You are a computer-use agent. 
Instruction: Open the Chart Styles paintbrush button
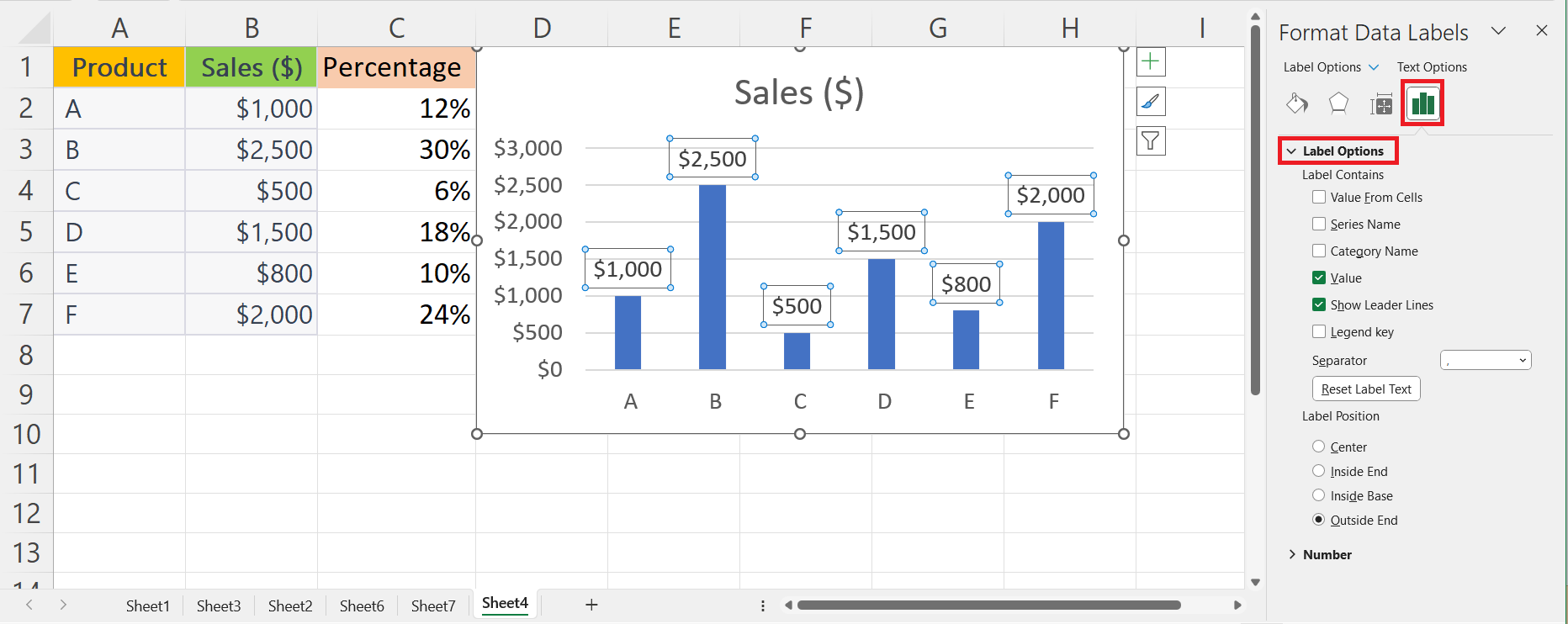click(x=1151, y=102)
